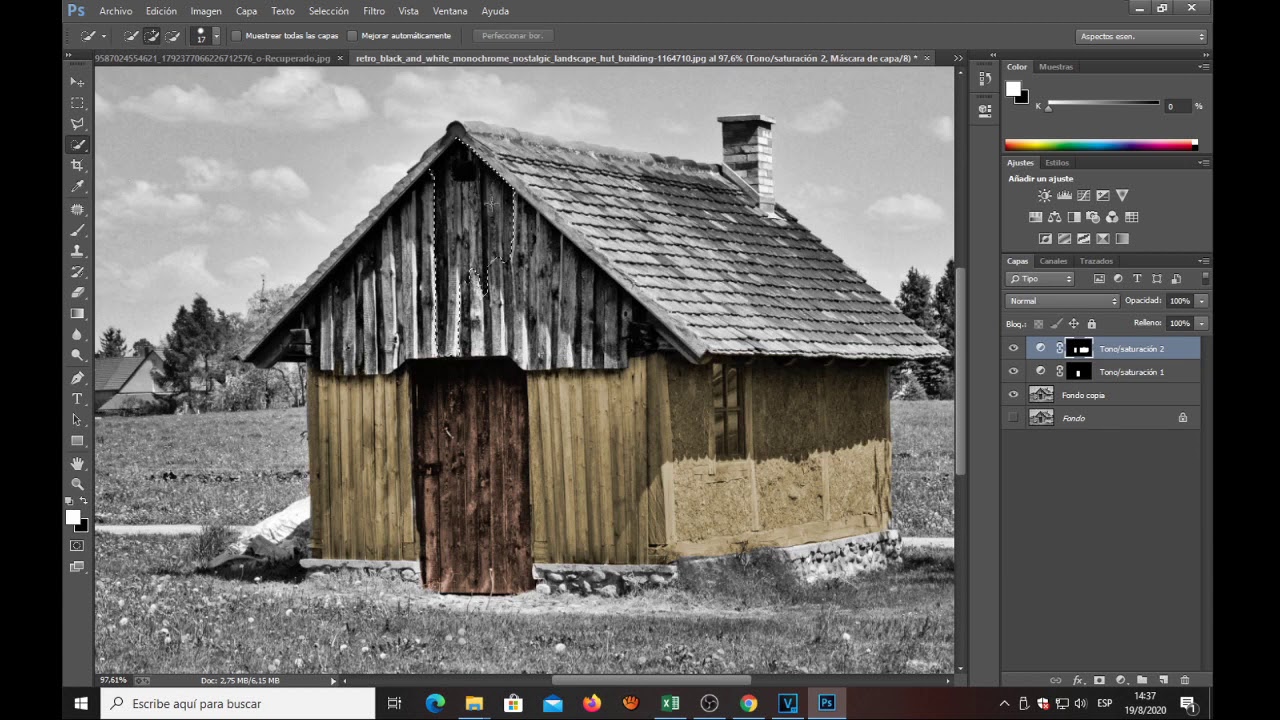
Task: Select the Pen tool
Action: click(77, 378)
